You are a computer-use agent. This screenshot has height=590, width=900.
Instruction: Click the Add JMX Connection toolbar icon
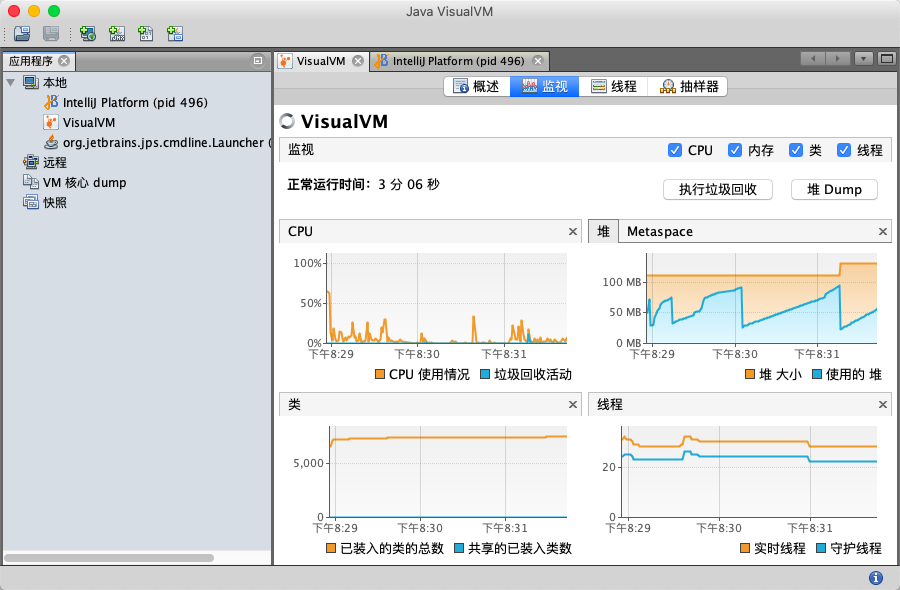click(117, 33)
